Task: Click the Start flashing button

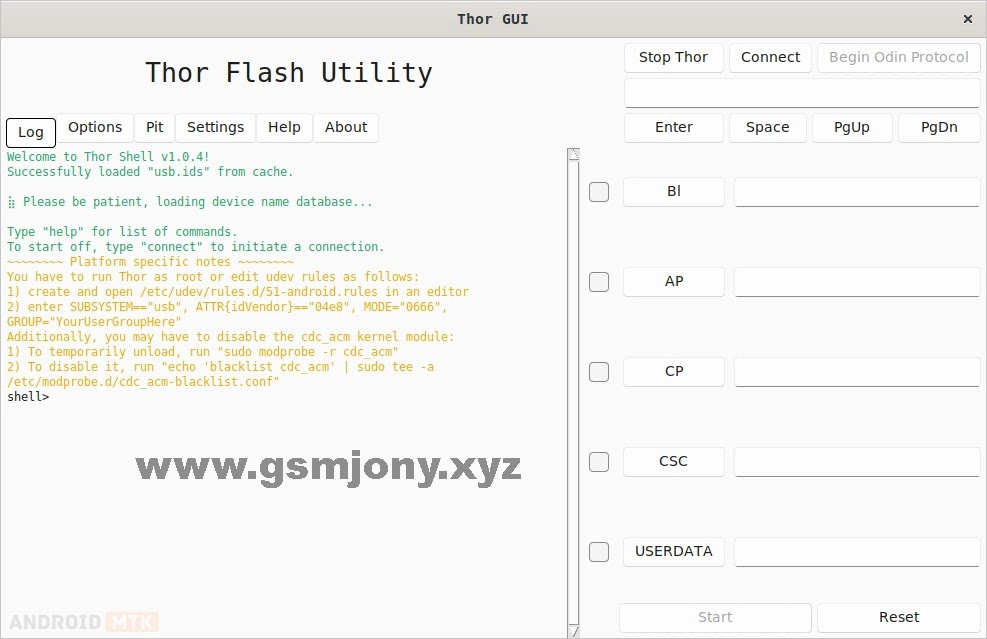Action: tap(715, 618)
